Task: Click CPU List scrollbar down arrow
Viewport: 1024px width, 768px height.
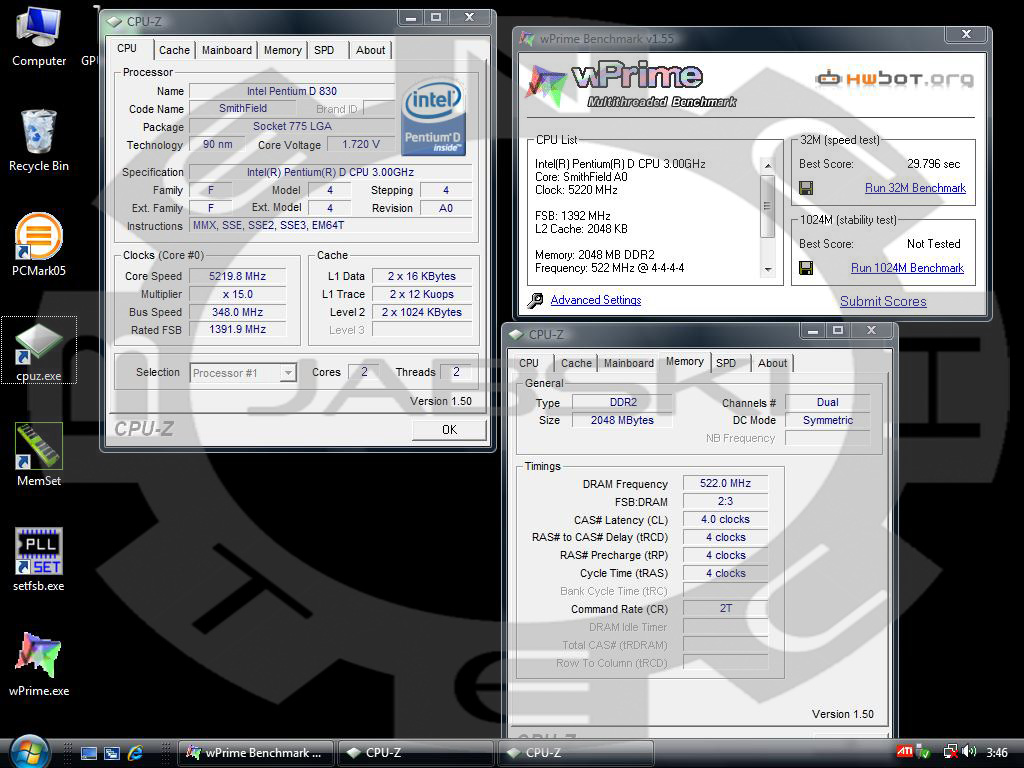Action: [768, 269]
